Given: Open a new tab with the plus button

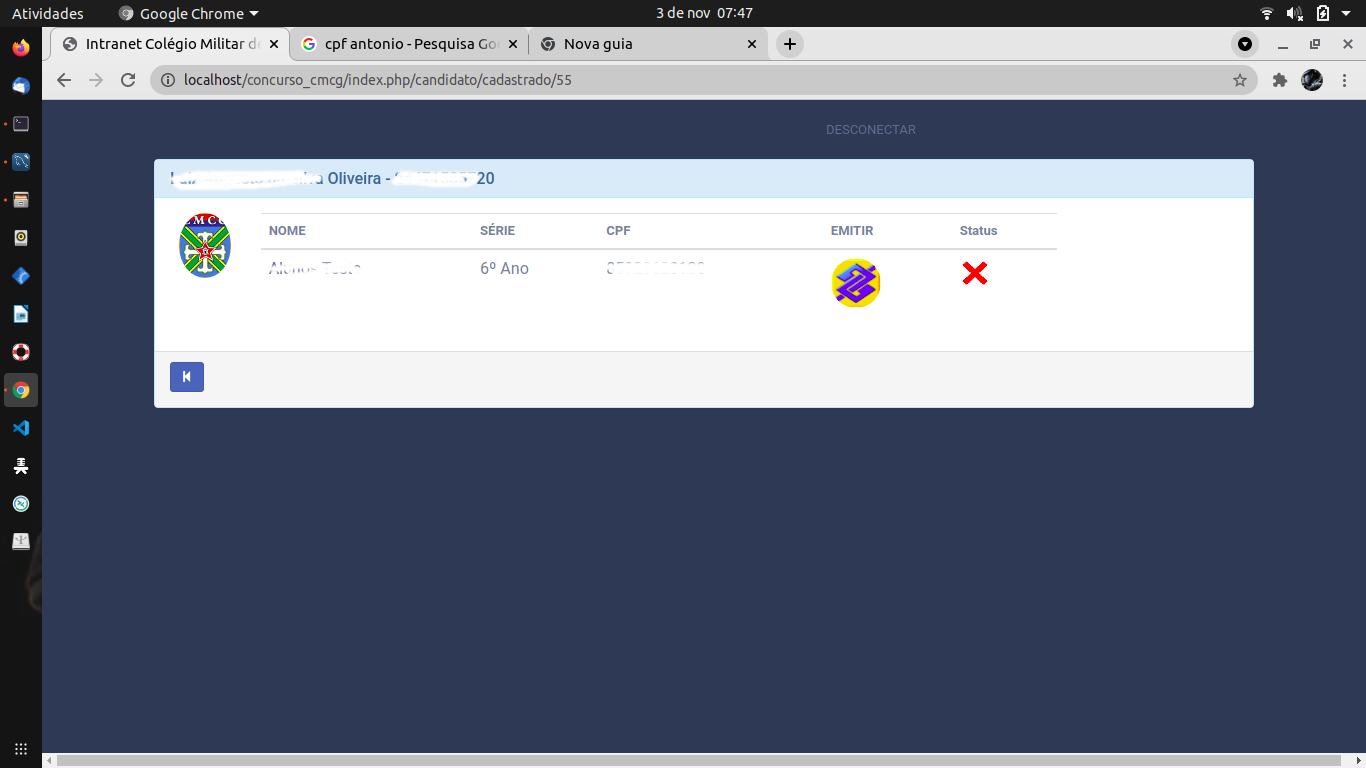Looking at the screenshot, I should [790, 44].
